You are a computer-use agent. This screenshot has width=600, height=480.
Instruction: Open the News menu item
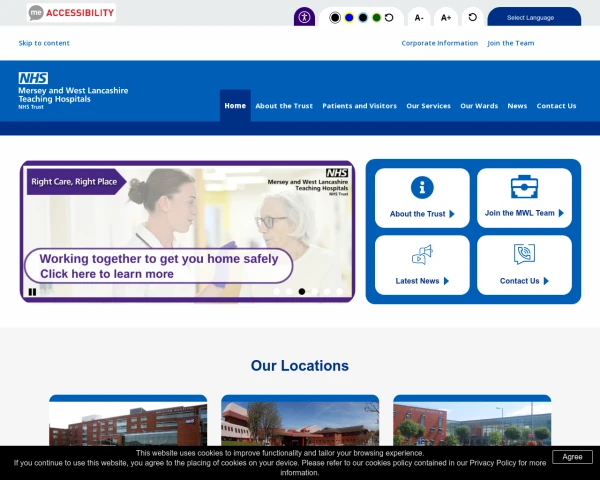[x=517, y=106]
